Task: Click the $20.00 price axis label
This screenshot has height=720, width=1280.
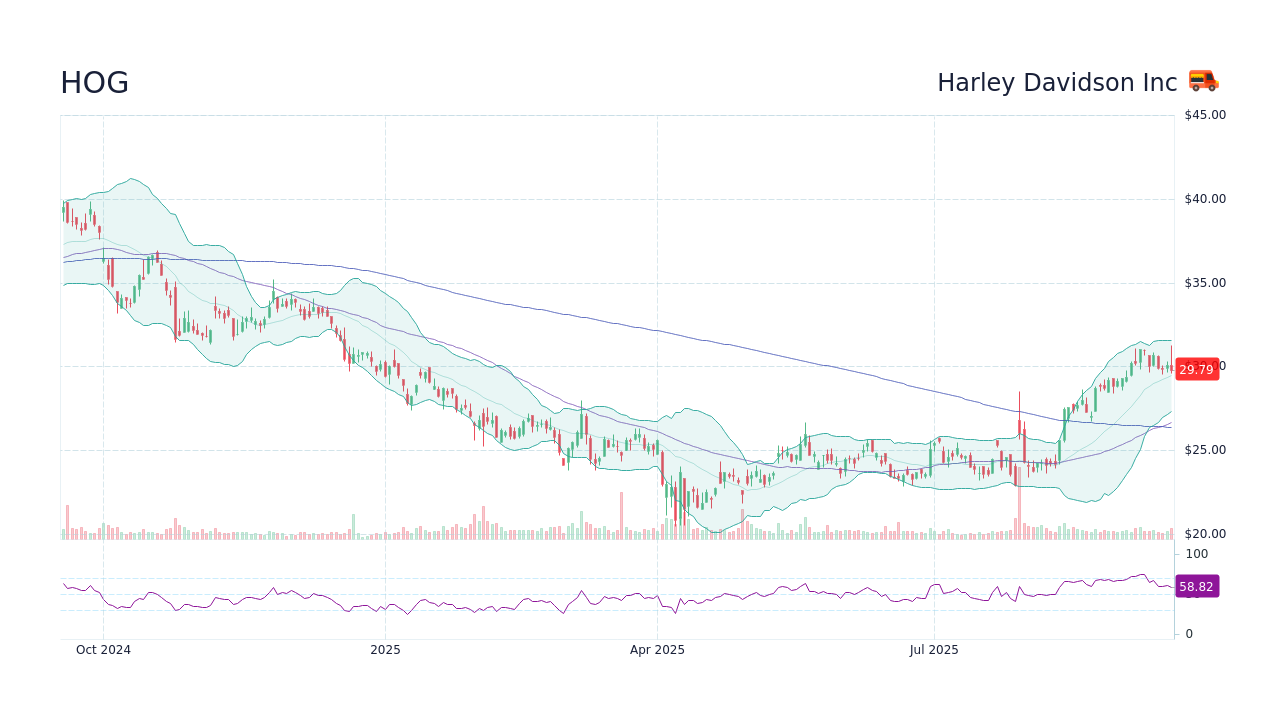Action: [x=1205, y=534]
